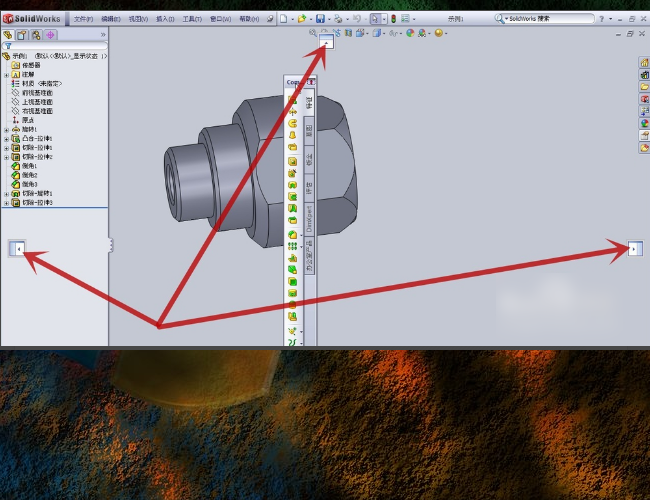The height and width of the screenshot is (500, 650).
Task: Open the 视图(V) View menu
Action: click(138, 19)
